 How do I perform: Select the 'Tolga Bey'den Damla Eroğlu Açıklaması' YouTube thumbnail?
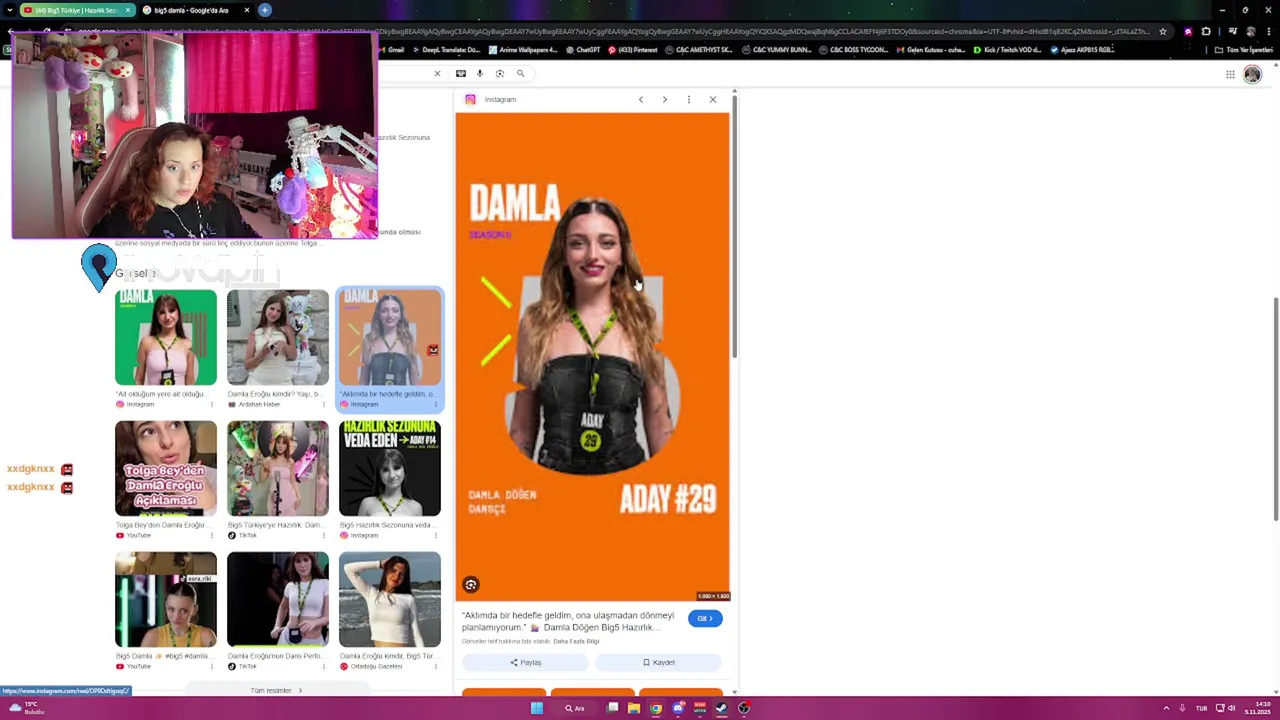pyautogui.click(x=166, y=468)
